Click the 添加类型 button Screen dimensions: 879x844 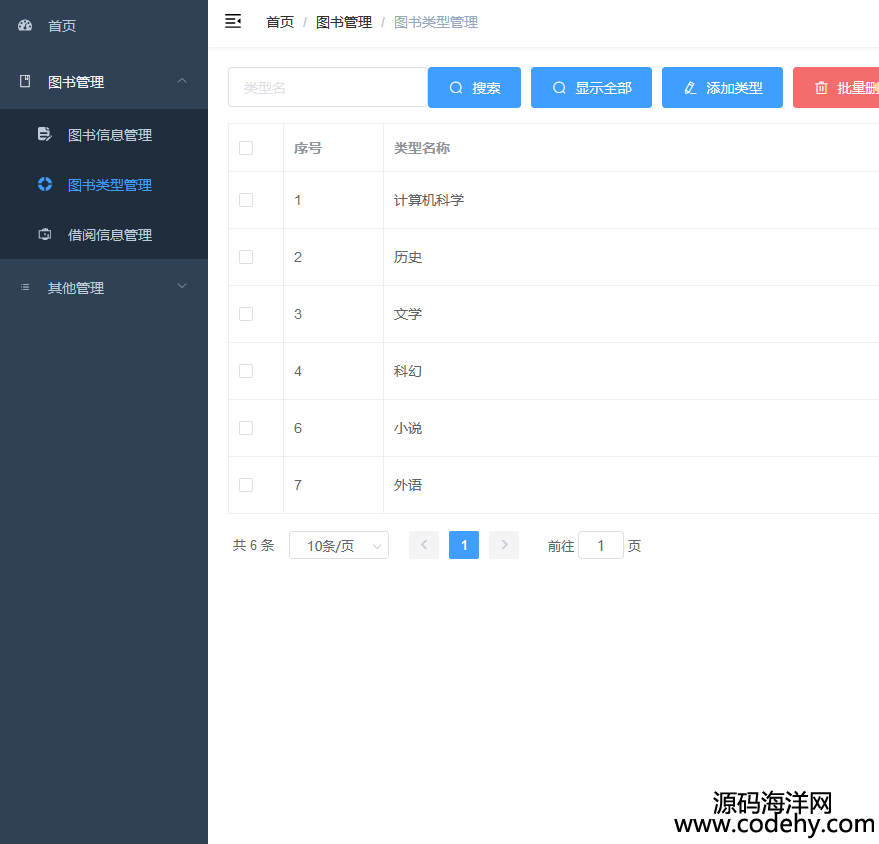(722, 88)
